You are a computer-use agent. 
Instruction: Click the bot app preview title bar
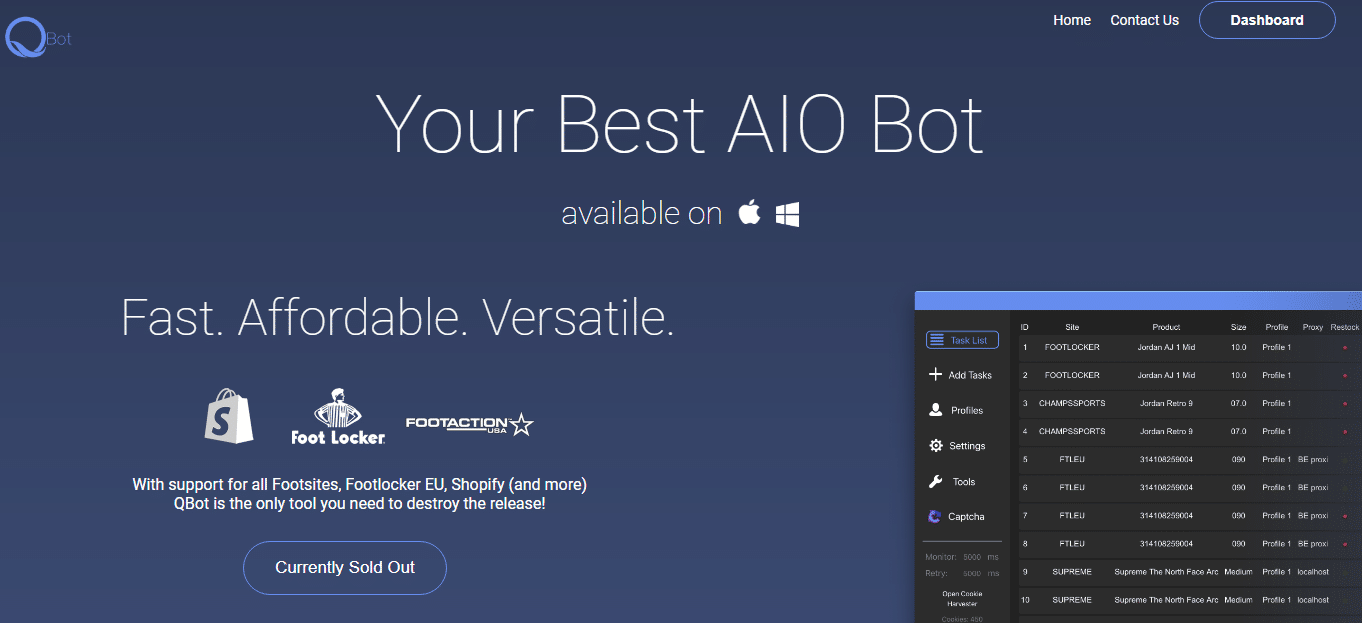(x=1138, y=300)
